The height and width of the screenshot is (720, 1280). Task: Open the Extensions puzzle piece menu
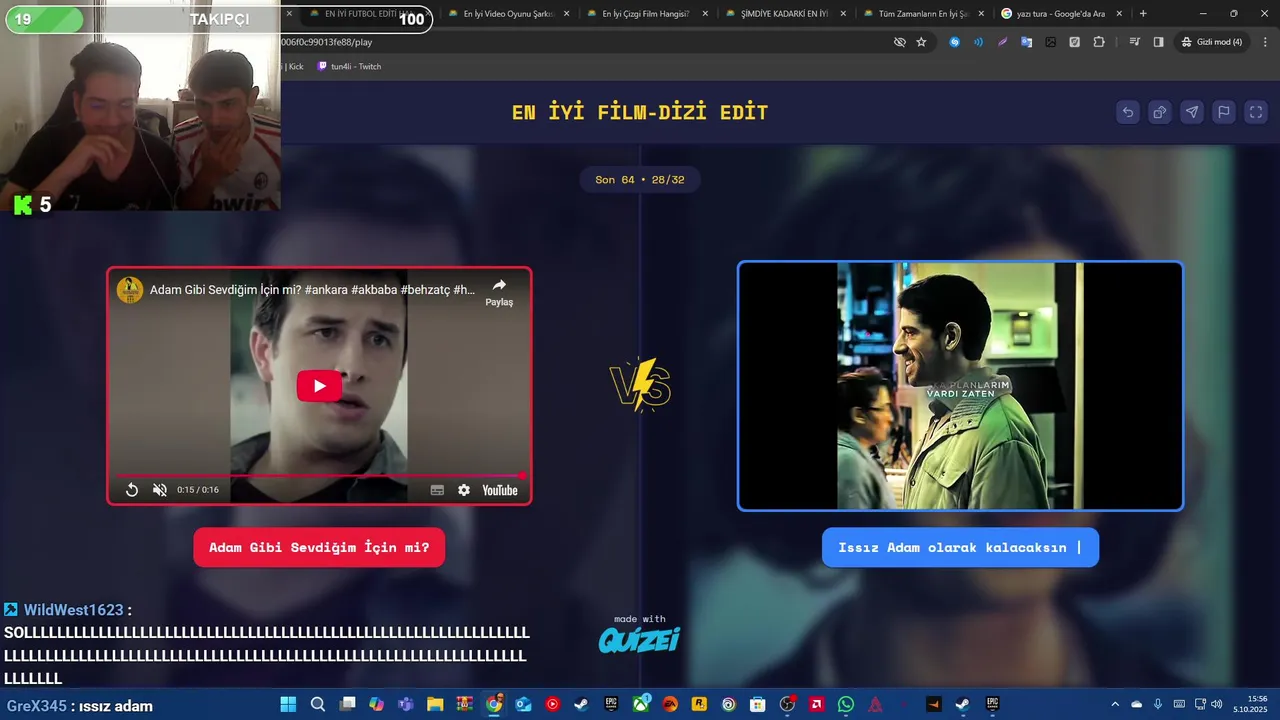click(1099, 42)
